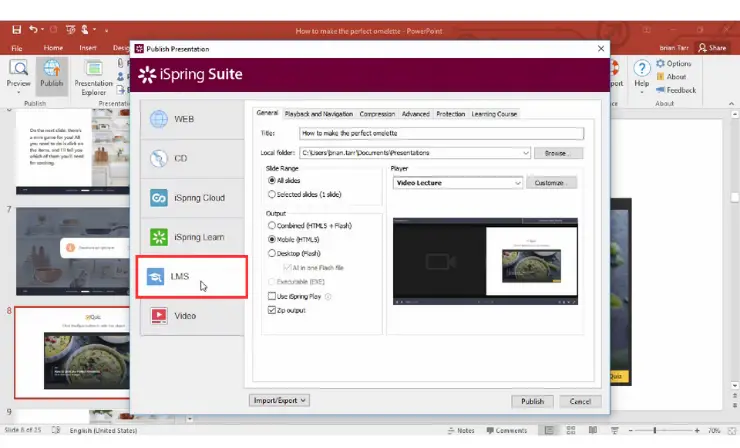Viewport: 740px width, 448px height.
Task: Click the spell check icon in status bar
Action: pyautogui.click(x=56, y=430)
